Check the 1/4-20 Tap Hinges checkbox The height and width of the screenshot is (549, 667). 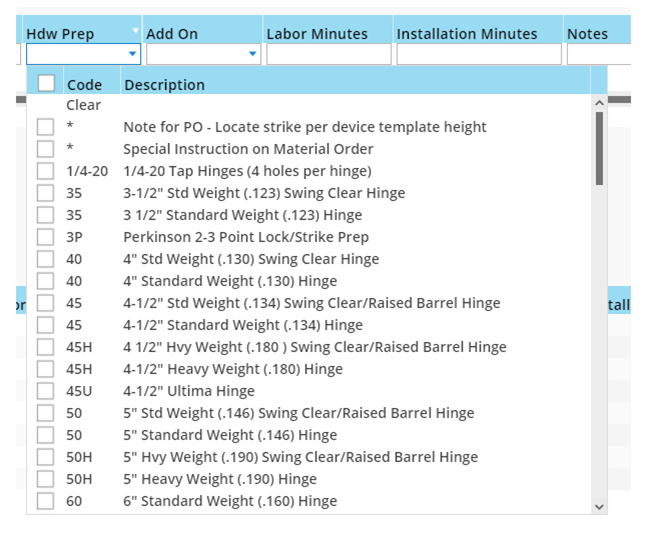pos(45,171)
